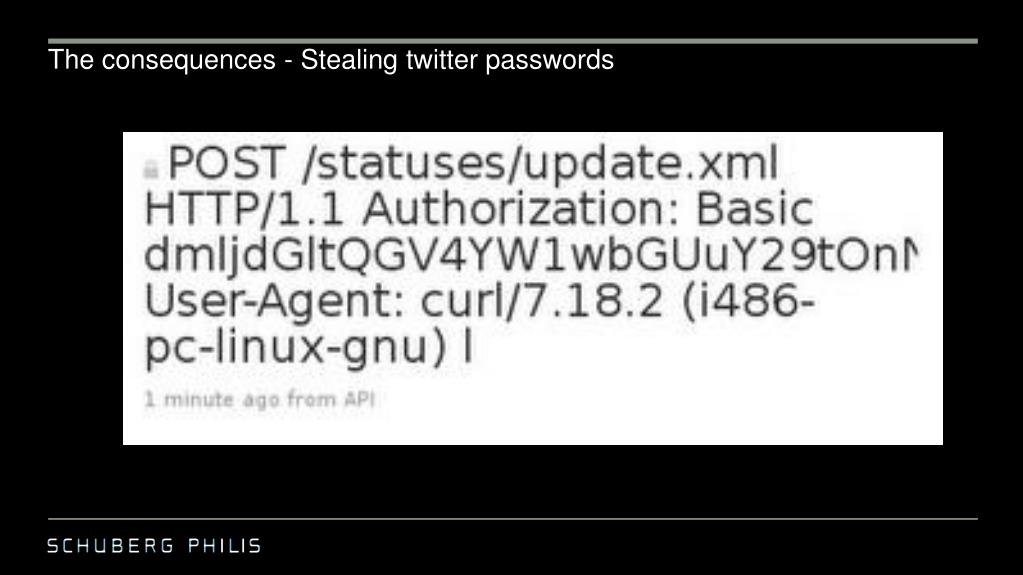The image size is (1023, 575).
Task: Click the base64 string starting dmljdGlt
Action: 531,255
